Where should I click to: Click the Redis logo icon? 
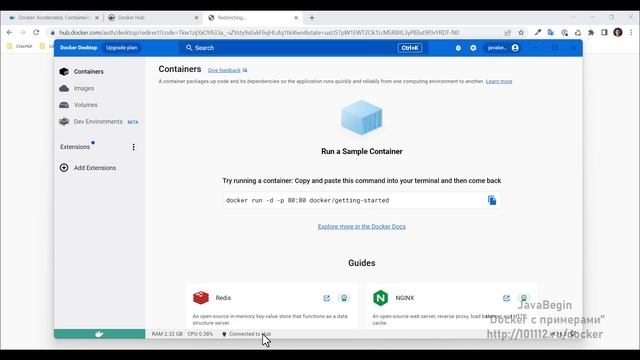point(201,298)
